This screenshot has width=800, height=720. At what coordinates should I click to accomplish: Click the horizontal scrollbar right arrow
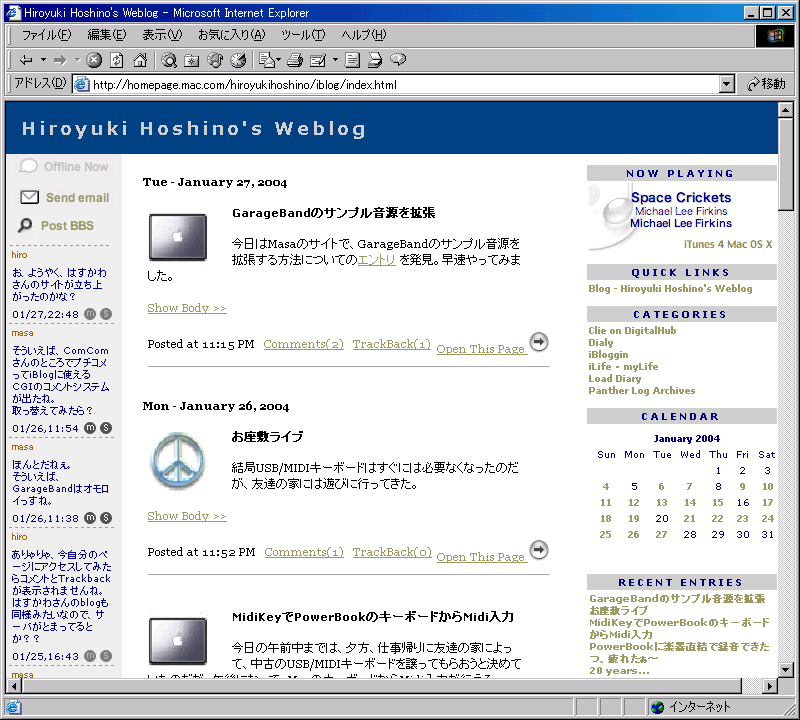click(x=770, y=686)
